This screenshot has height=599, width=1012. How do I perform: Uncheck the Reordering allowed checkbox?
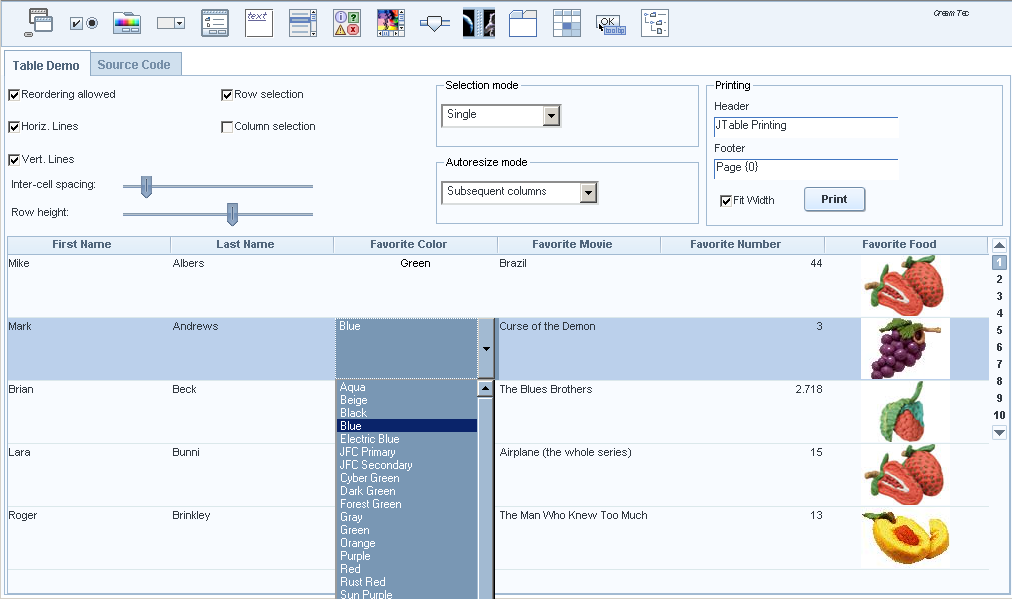click(x=14, y=95)
